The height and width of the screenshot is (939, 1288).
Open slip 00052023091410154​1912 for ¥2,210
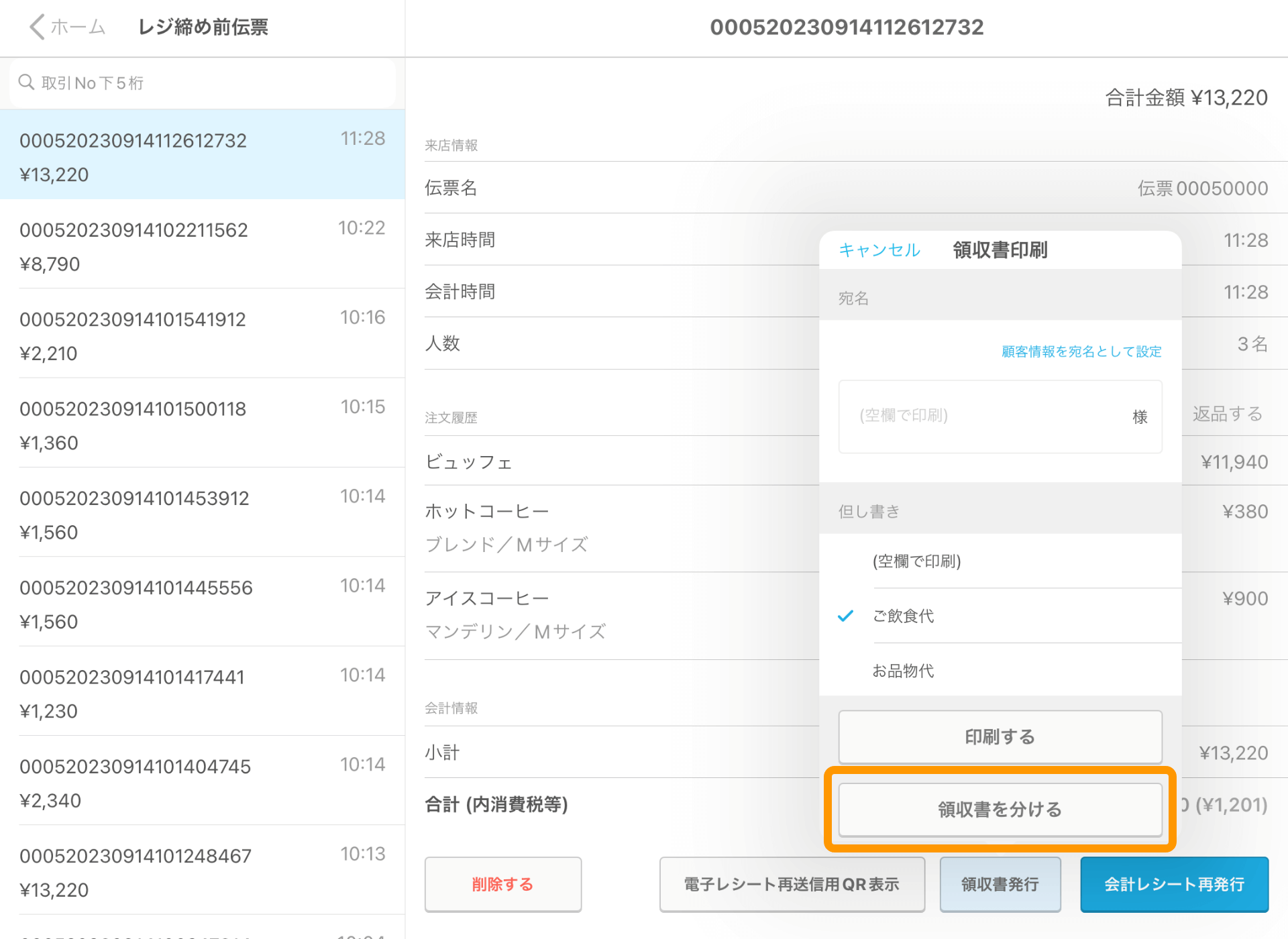click(x=203, y=333)
